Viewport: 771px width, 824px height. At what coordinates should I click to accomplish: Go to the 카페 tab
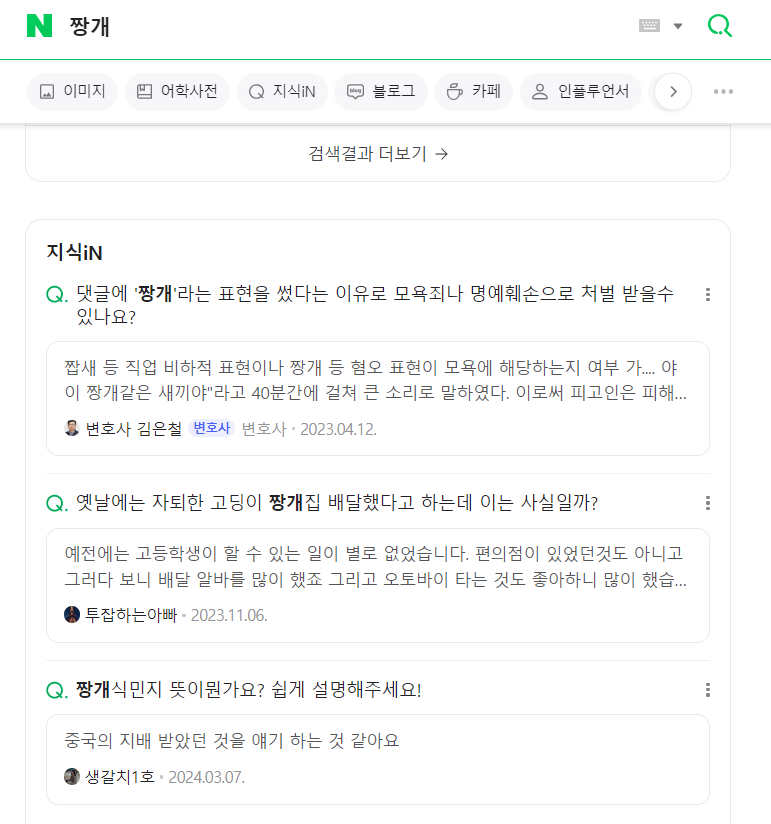(473, 92)
